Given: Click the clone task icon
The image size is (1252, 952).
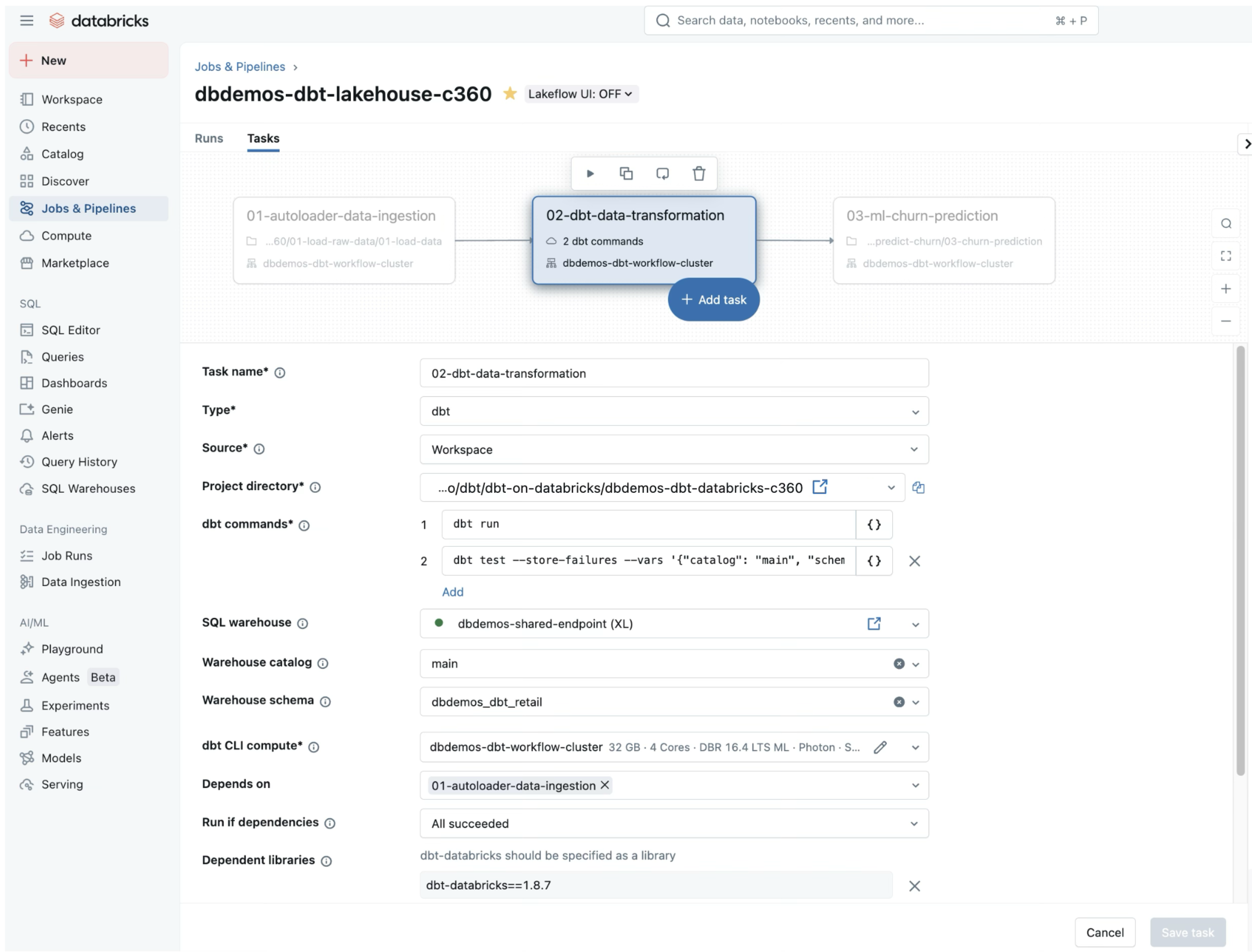Looking at the screenshot, I should point(626,174).
